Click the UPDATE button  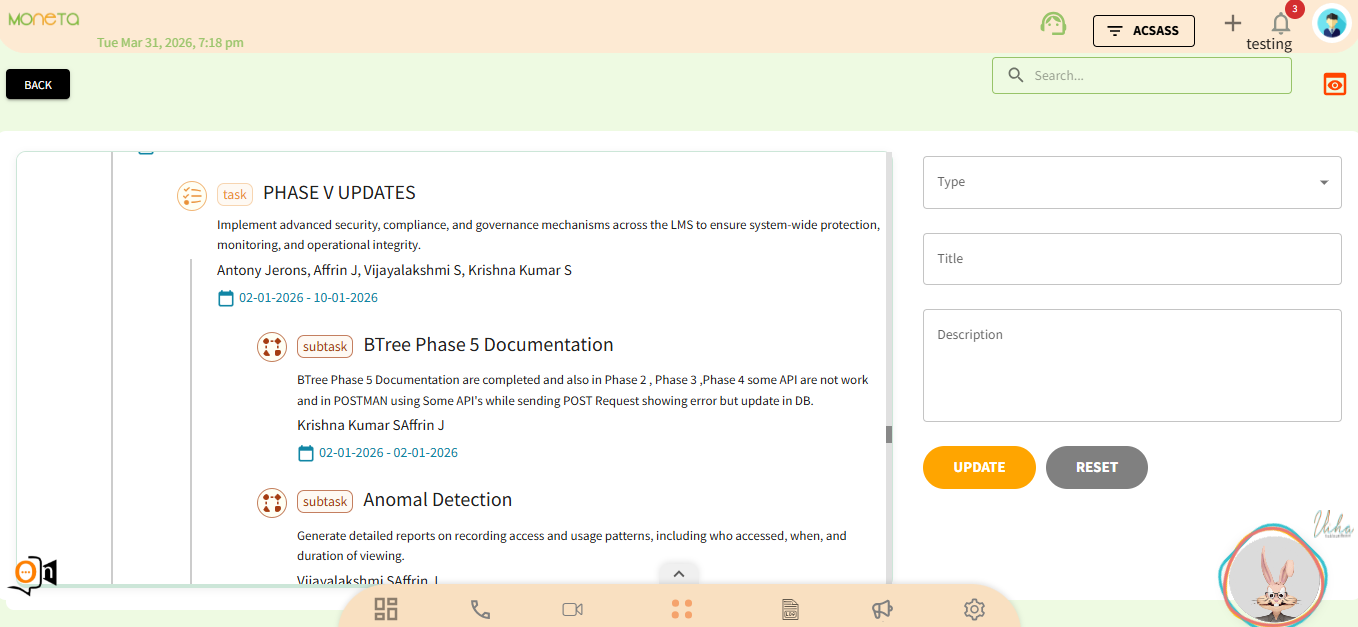tap(978, 467)
